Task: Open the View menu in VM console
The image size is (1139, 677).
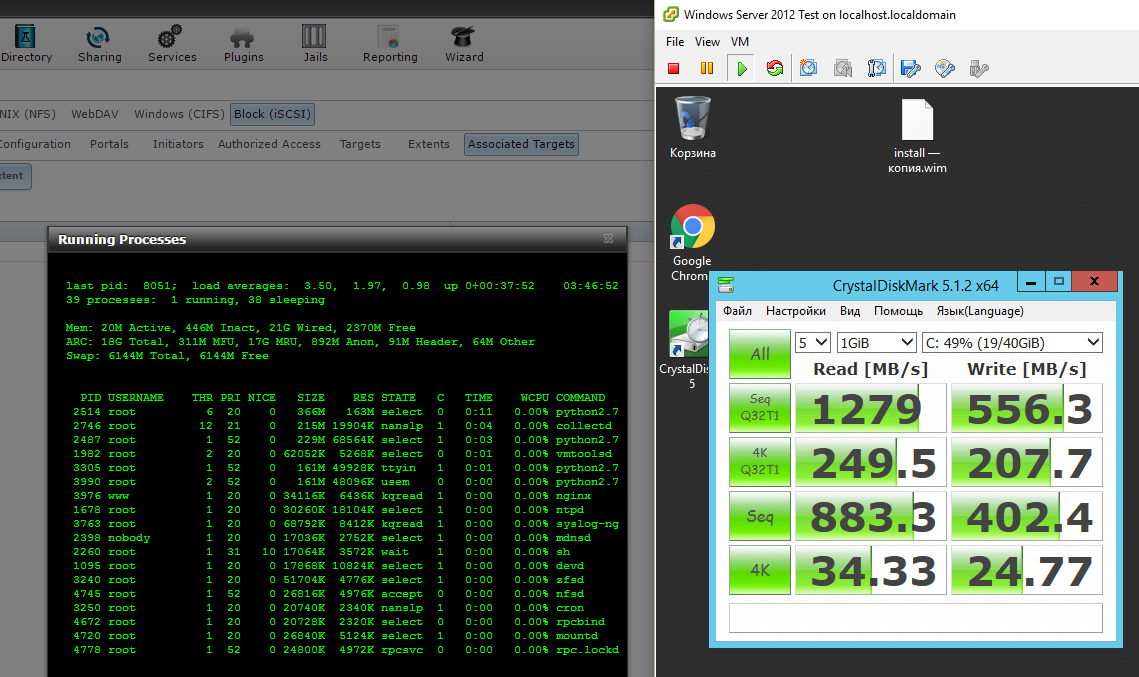Action: coord(707,42)
